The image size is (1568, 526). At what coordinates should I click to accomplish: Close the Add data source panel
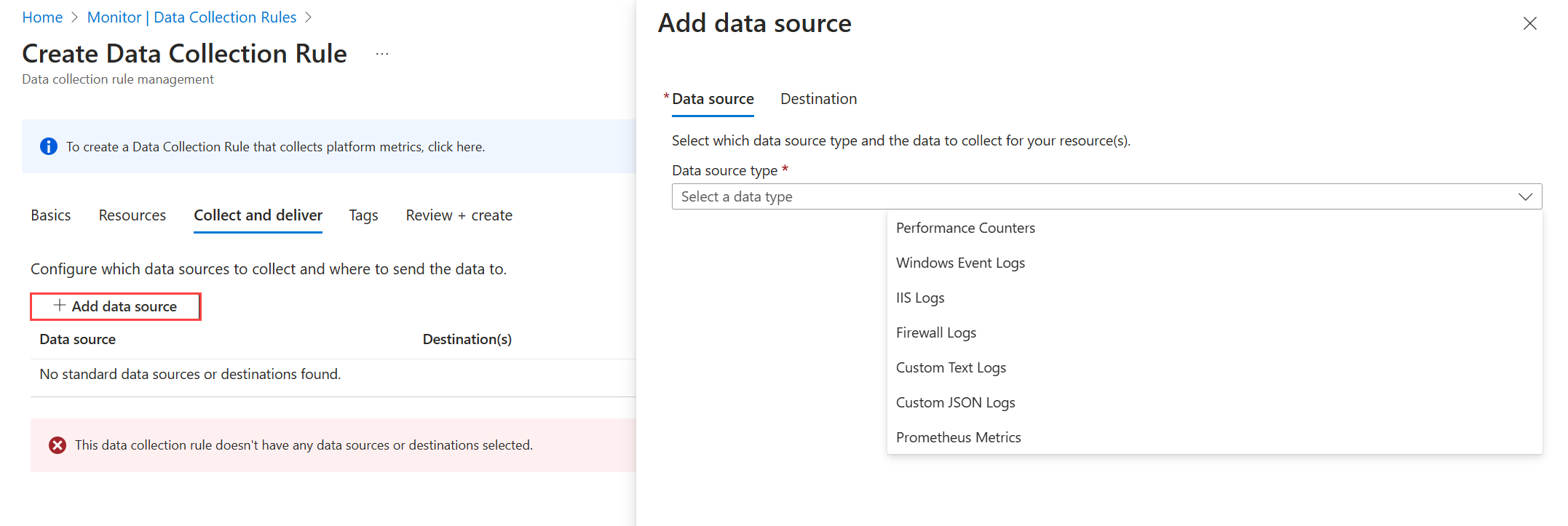tap(1529, 23)
